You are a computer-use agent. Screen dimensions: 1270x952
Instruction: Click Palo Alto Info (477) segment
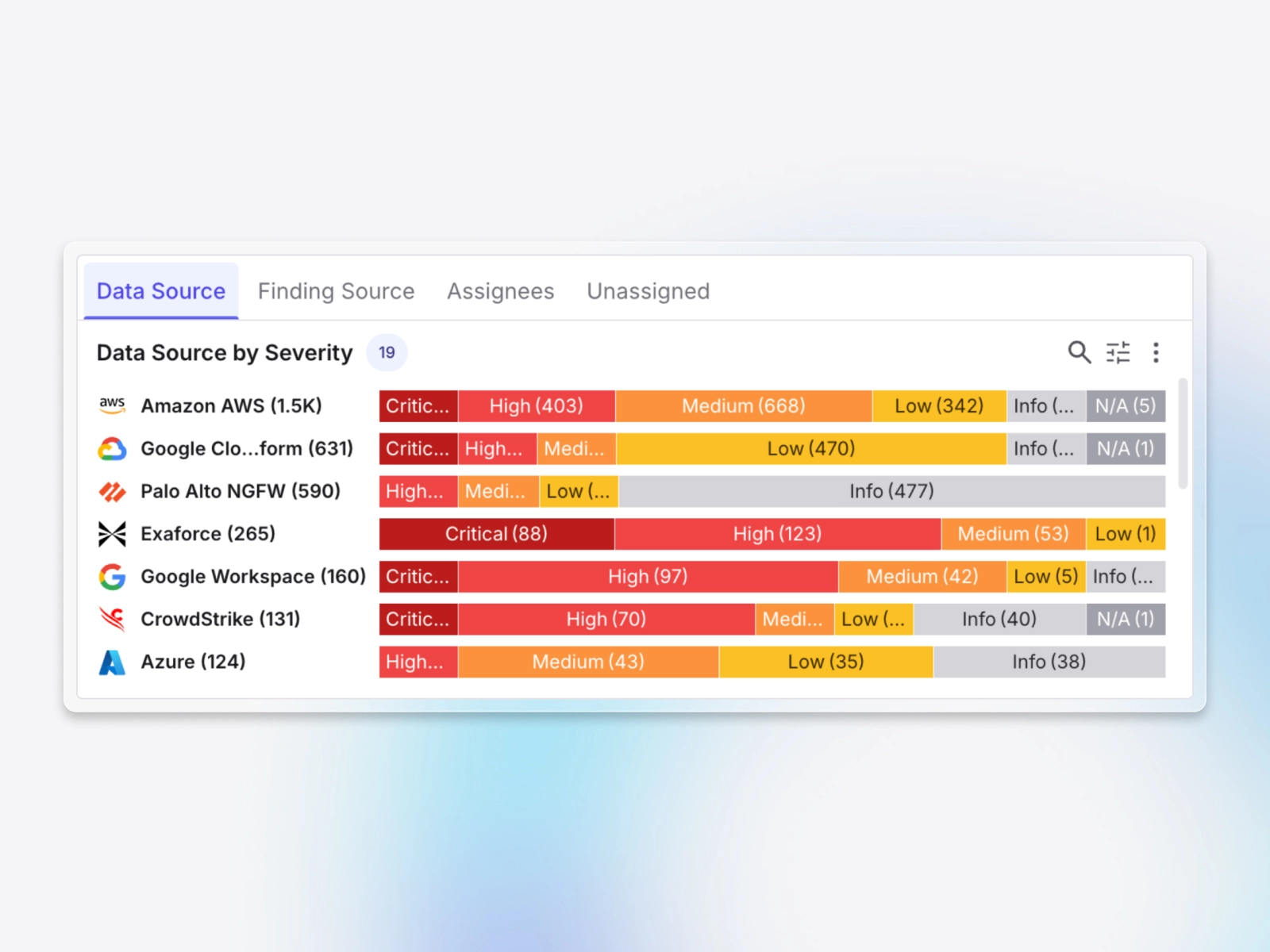coord(891,491)
